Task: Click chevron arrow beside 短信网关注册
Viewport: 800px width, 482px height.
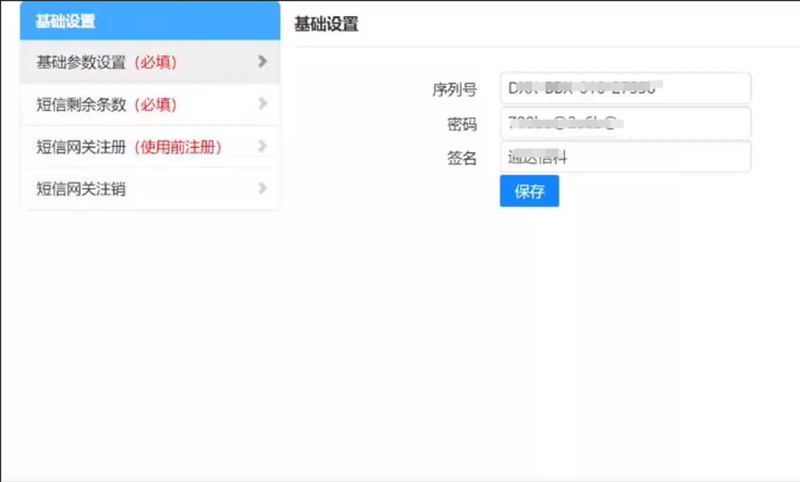Action: (x=263, y=146)
